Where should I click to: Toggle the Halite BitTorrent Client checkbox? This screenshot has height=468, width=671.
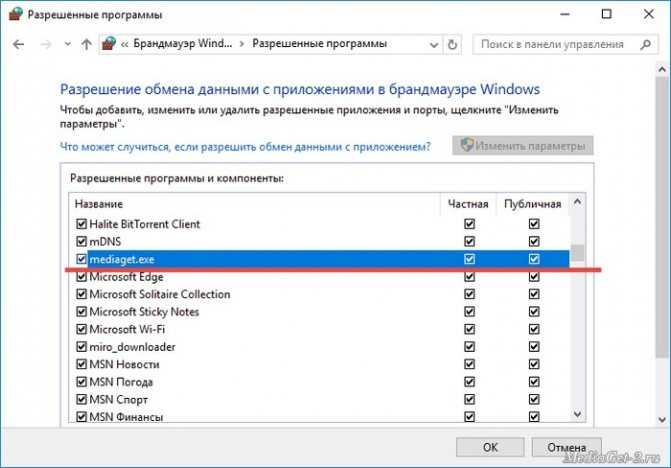(81, 224)
